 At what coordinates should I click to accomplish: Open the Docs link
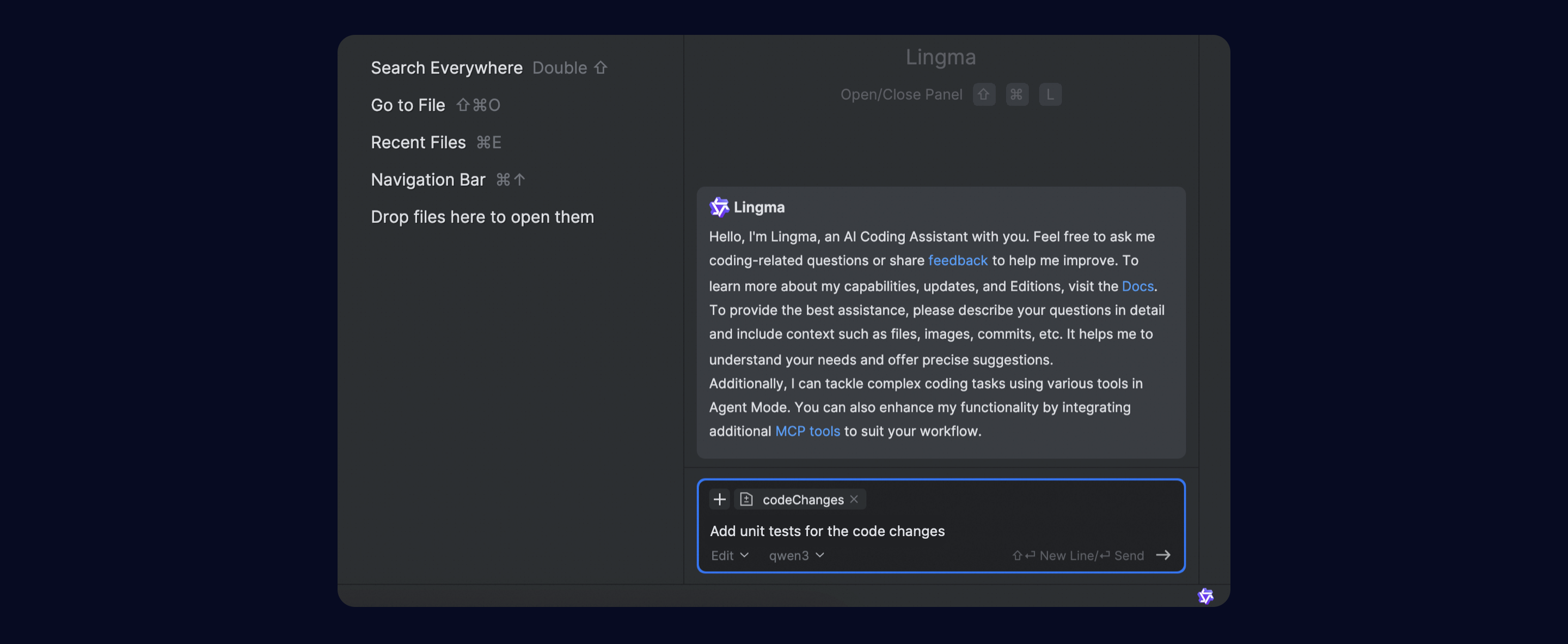(1137, 287)
